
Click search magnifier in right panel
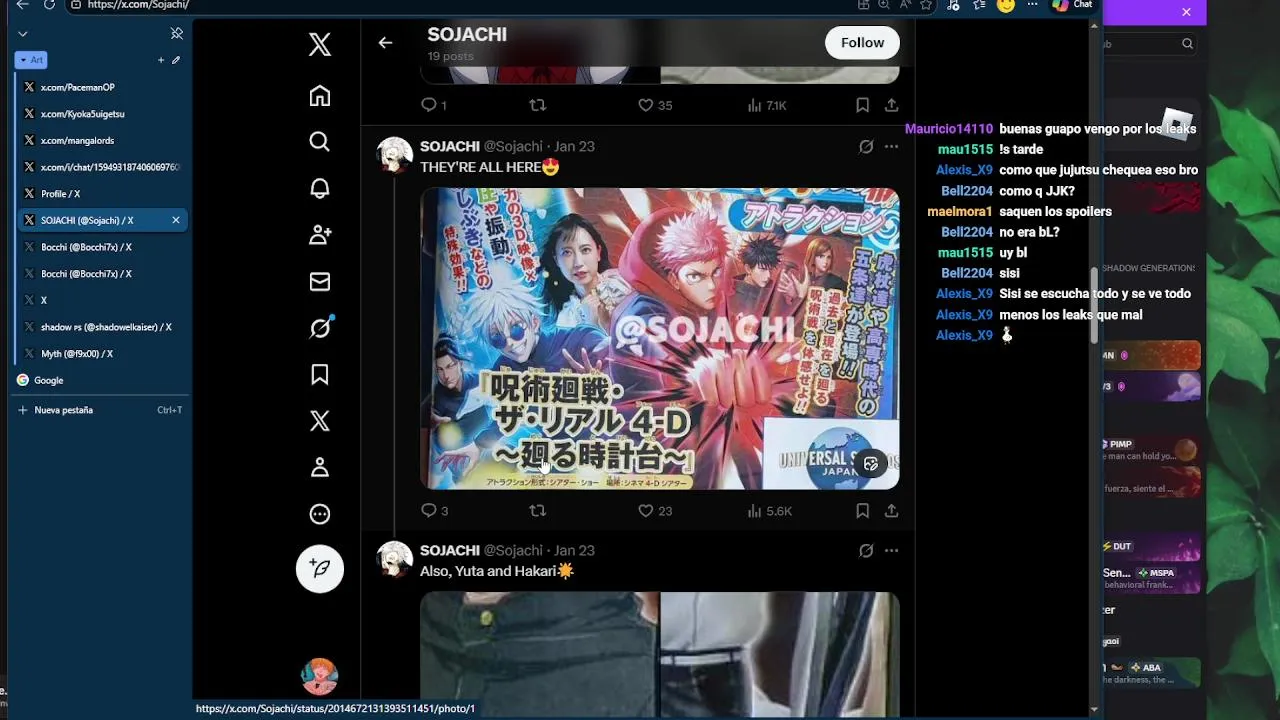(1187, 44)
